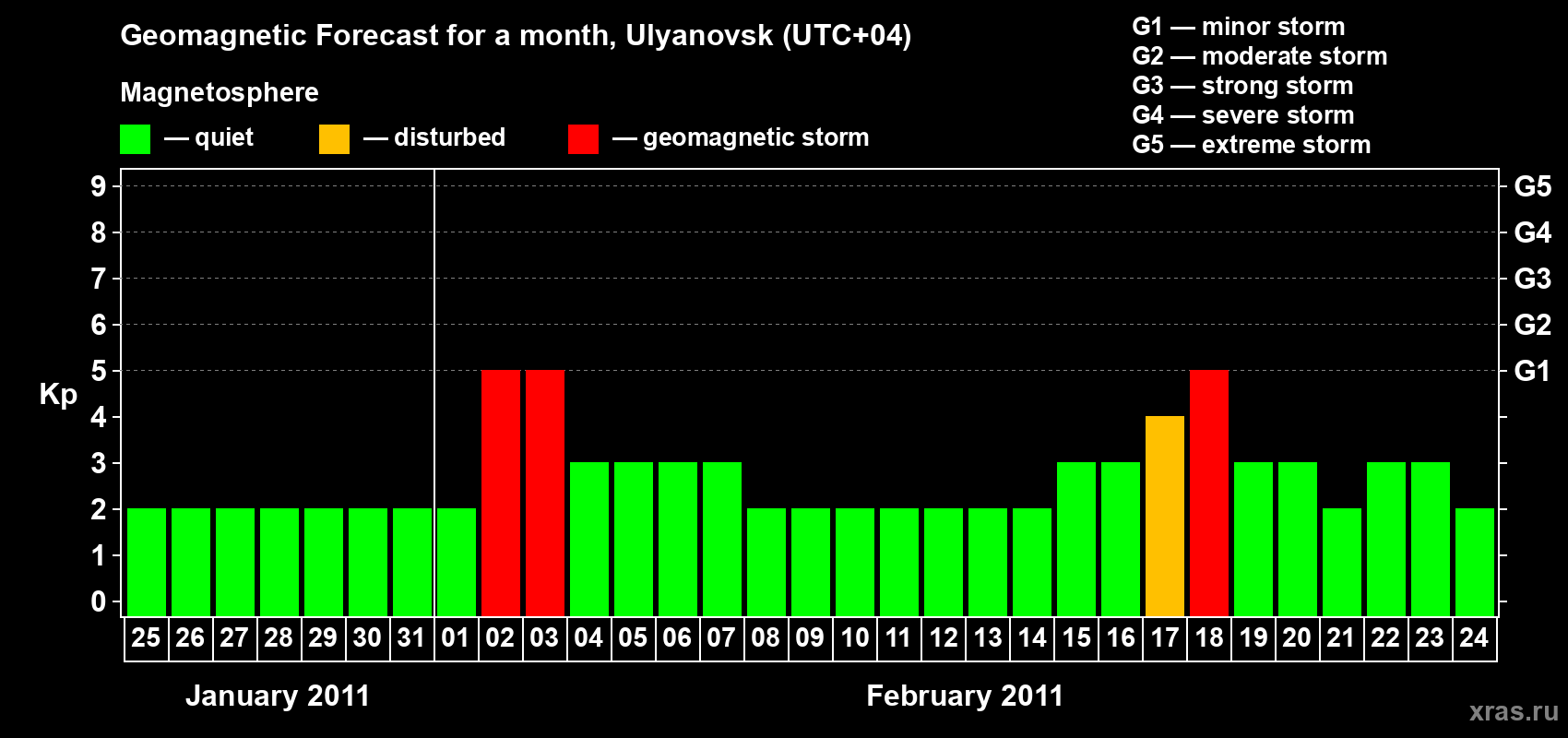Click the G2 right-axis label

pyautogui.click(x=1533, y=325)
